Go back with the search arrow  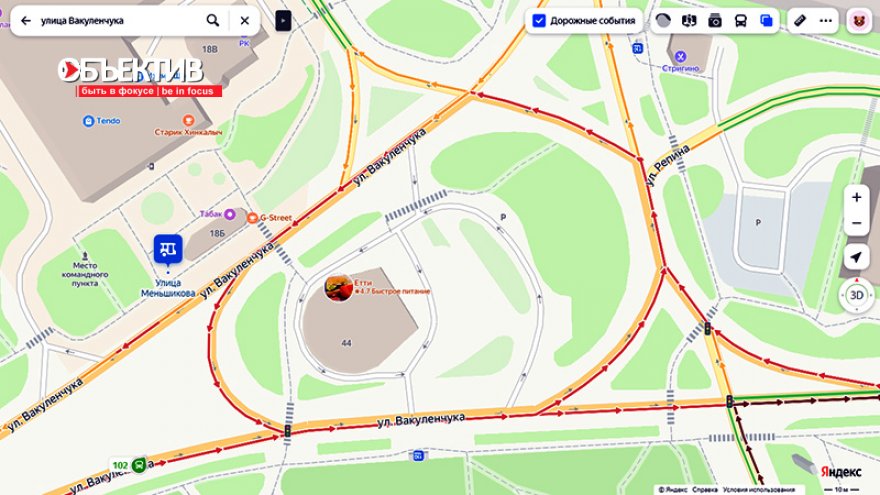(x=26, y=21)
